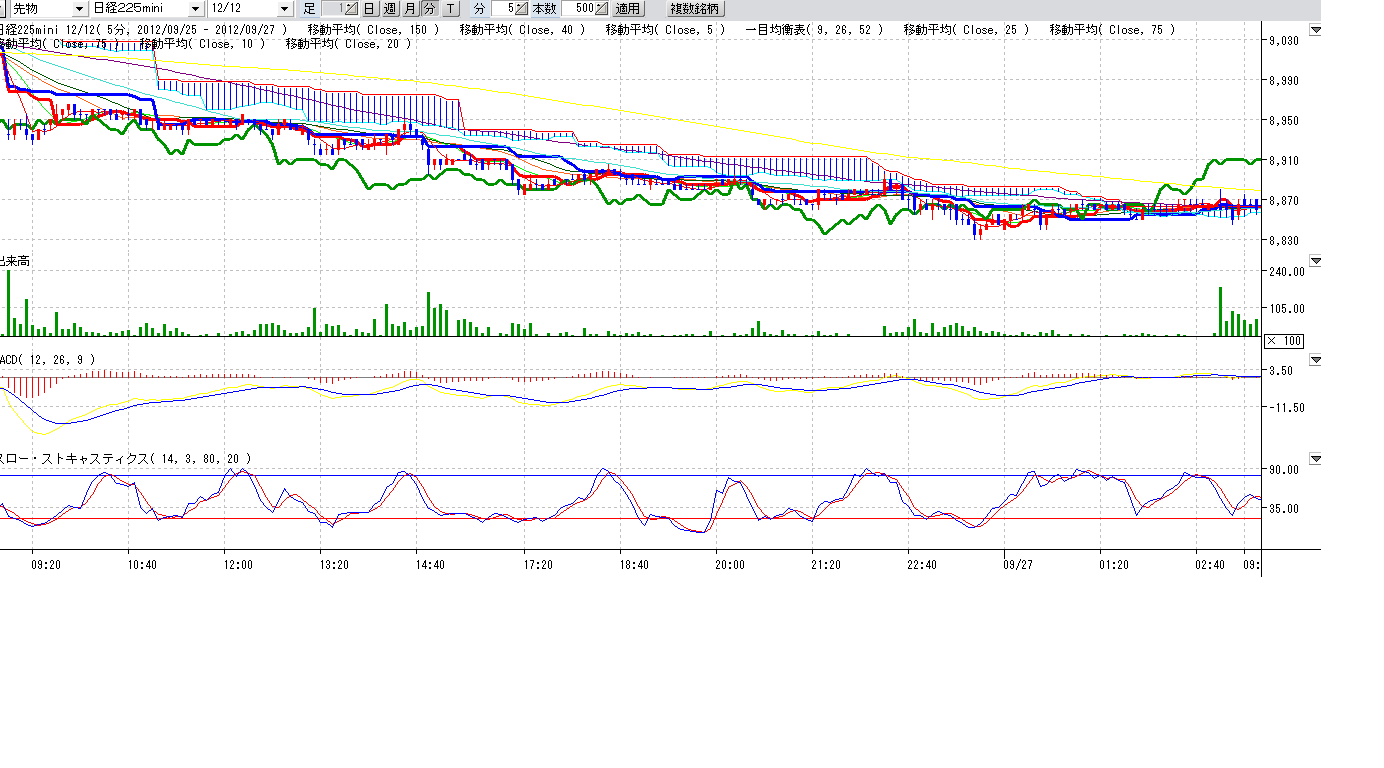This screenshot has width=1384, height=768.
Task: Click the minute interval spinner icon
Action: [521, 9]
